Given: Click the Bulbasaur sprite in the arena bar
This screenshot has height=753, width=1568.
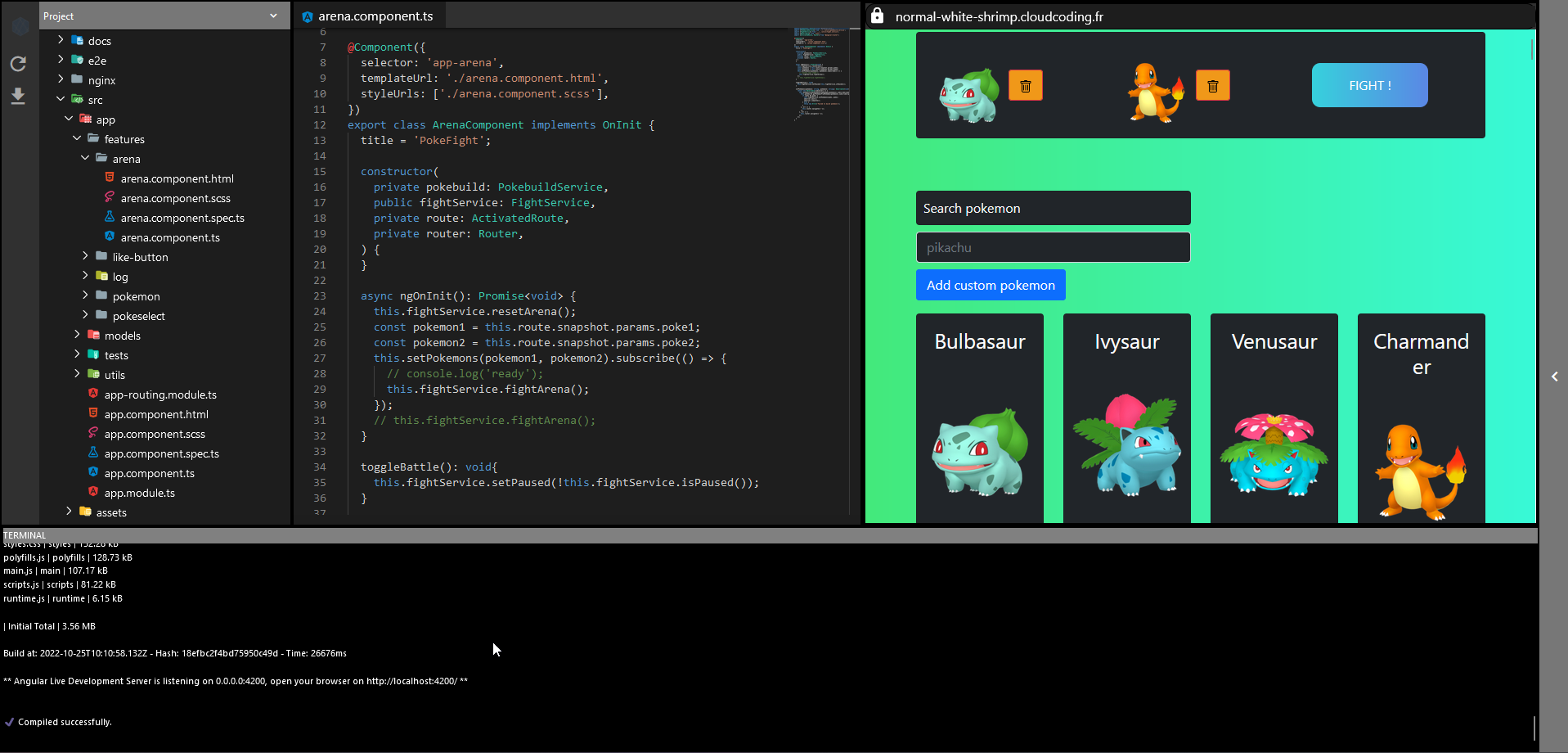Looking at the screenshot, I should click(x=969, y=95).
